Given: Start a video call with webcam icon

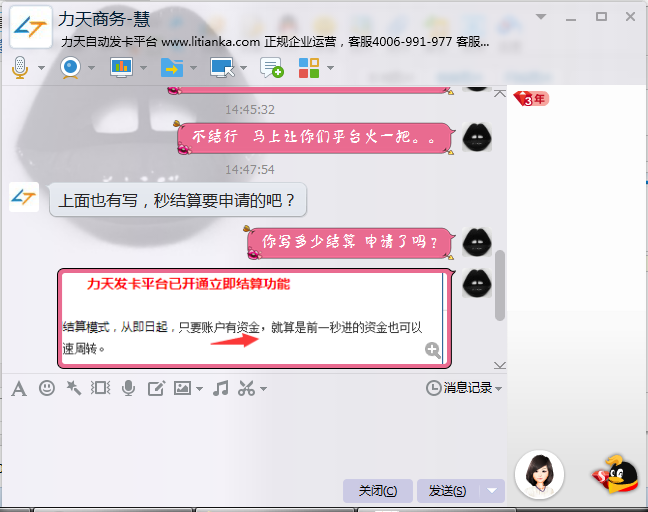Looking at the screenshot, I should click(71, 67).
